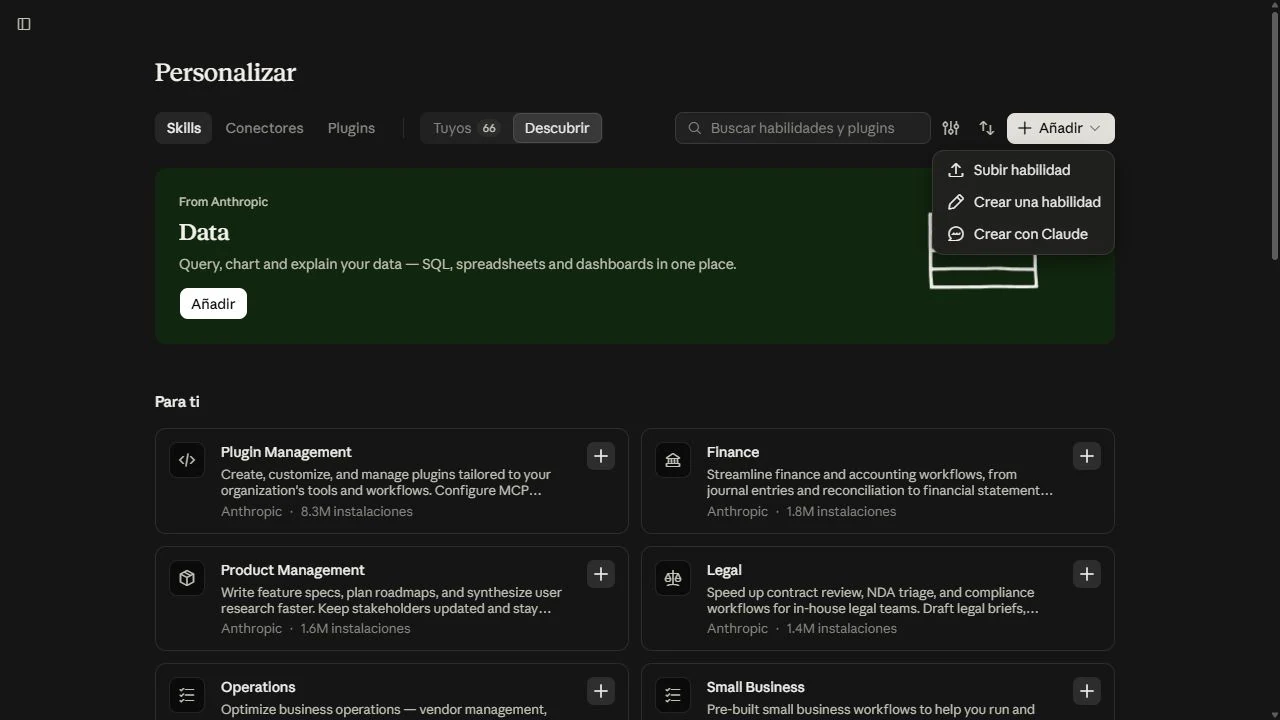Click the "Para ti" section heading
Image resolution: width=1280 pixels, height=720 pixels.
click(x=177, y=402)
